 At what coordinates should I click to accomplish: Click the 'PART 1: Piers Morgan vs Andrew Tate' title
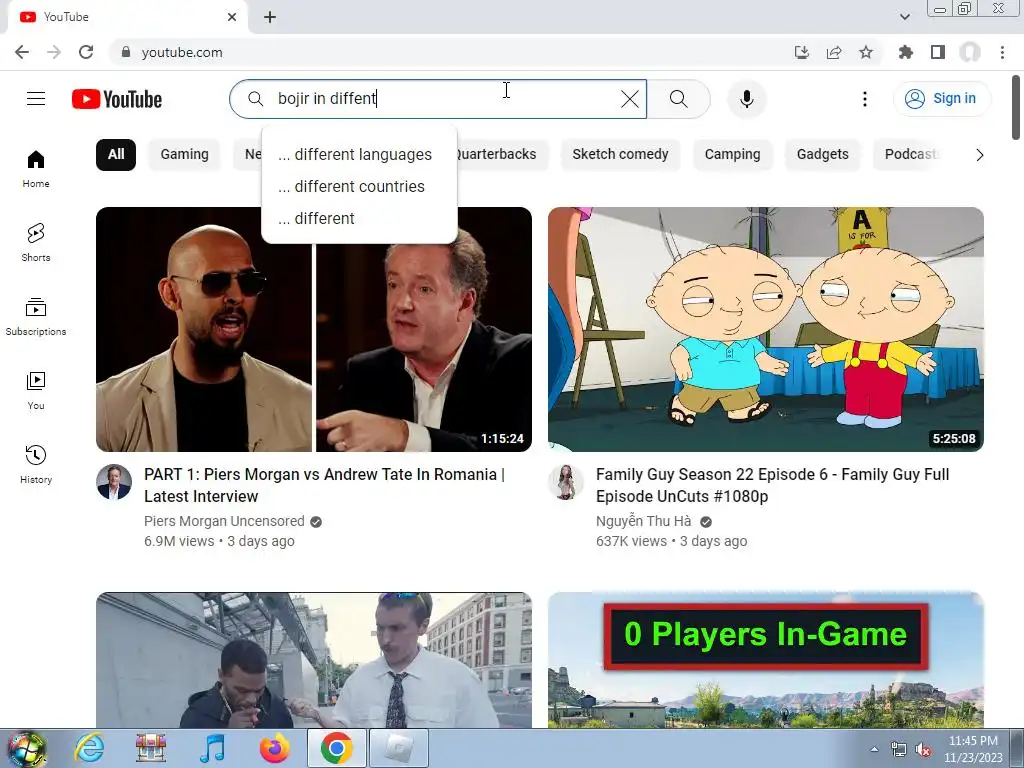(325, 485)
